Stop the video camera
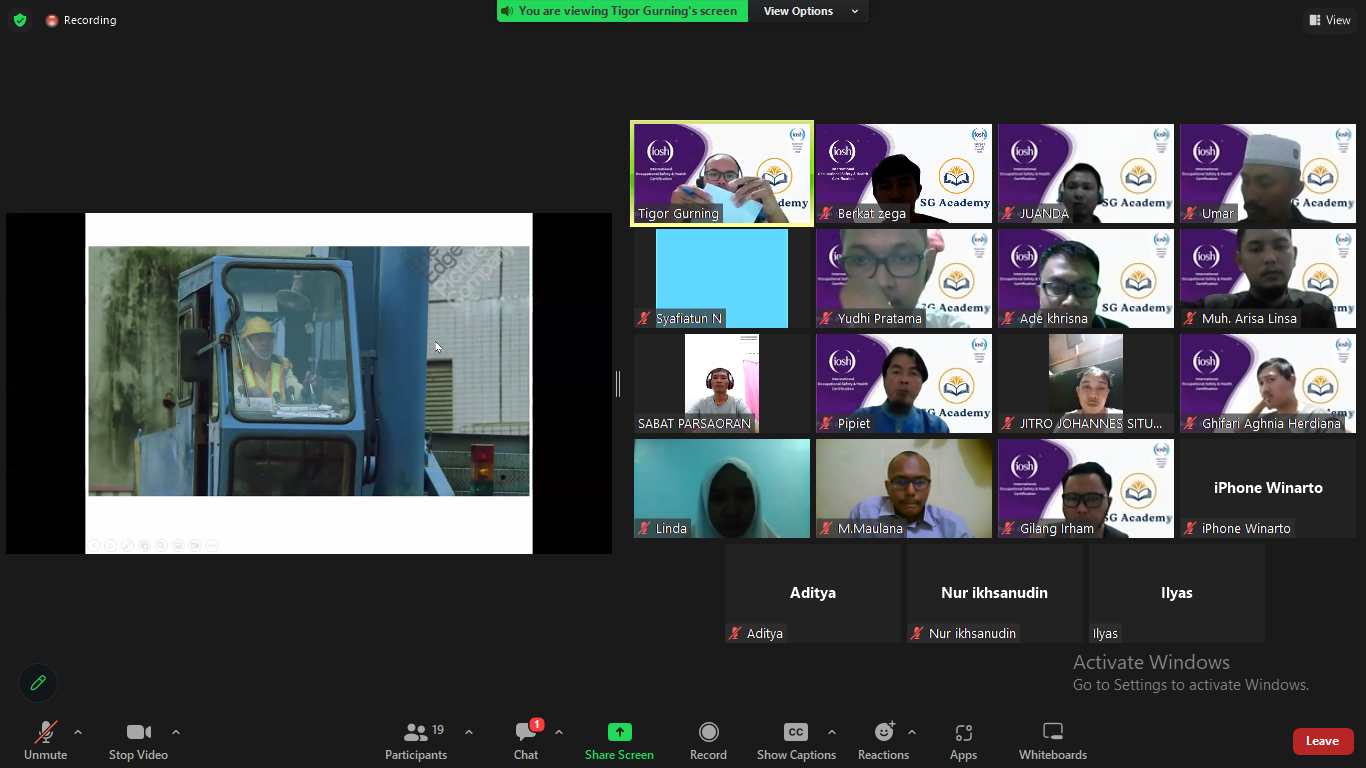 (138, 741)
